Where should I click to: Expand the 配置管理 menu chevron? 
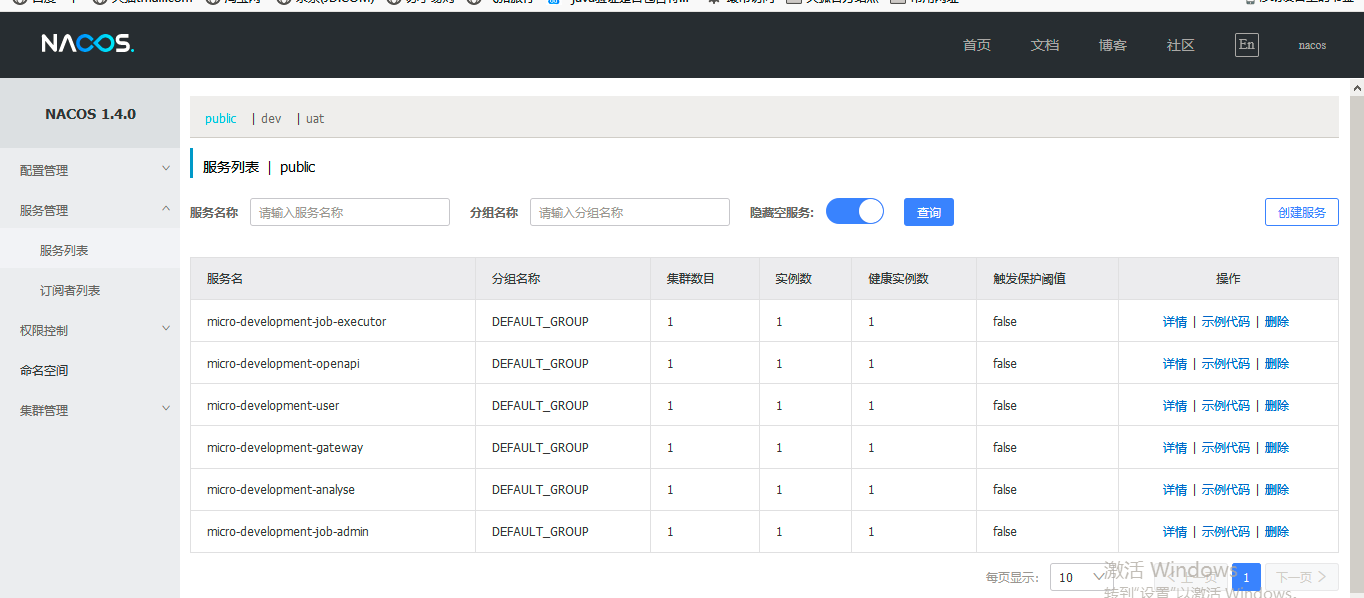pos(166,169)
